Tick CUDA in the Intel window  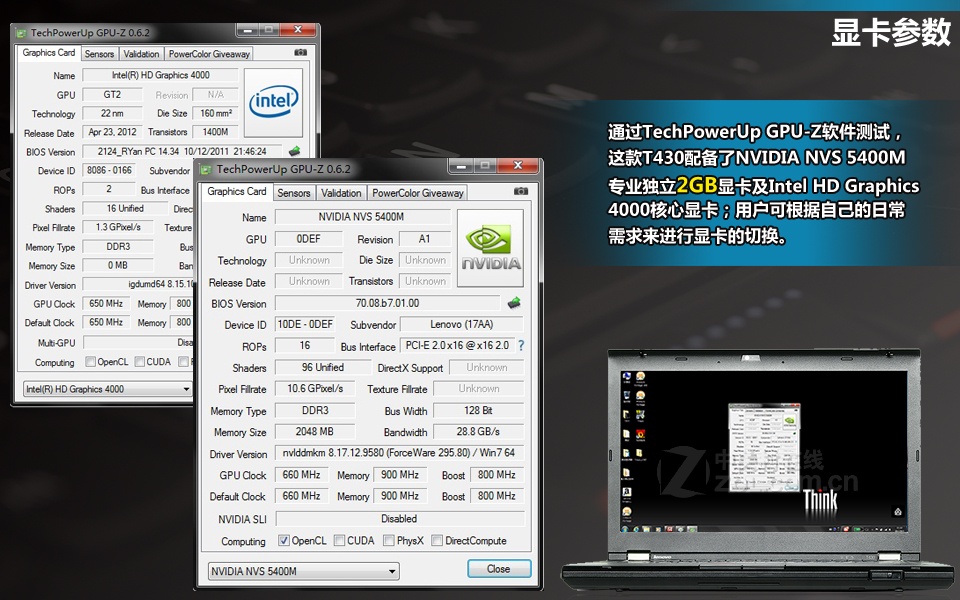(140, 362)
